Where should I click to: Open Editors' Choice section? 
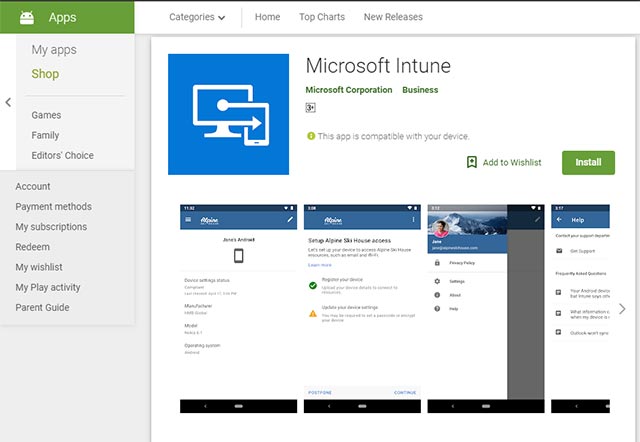point(62,155)
